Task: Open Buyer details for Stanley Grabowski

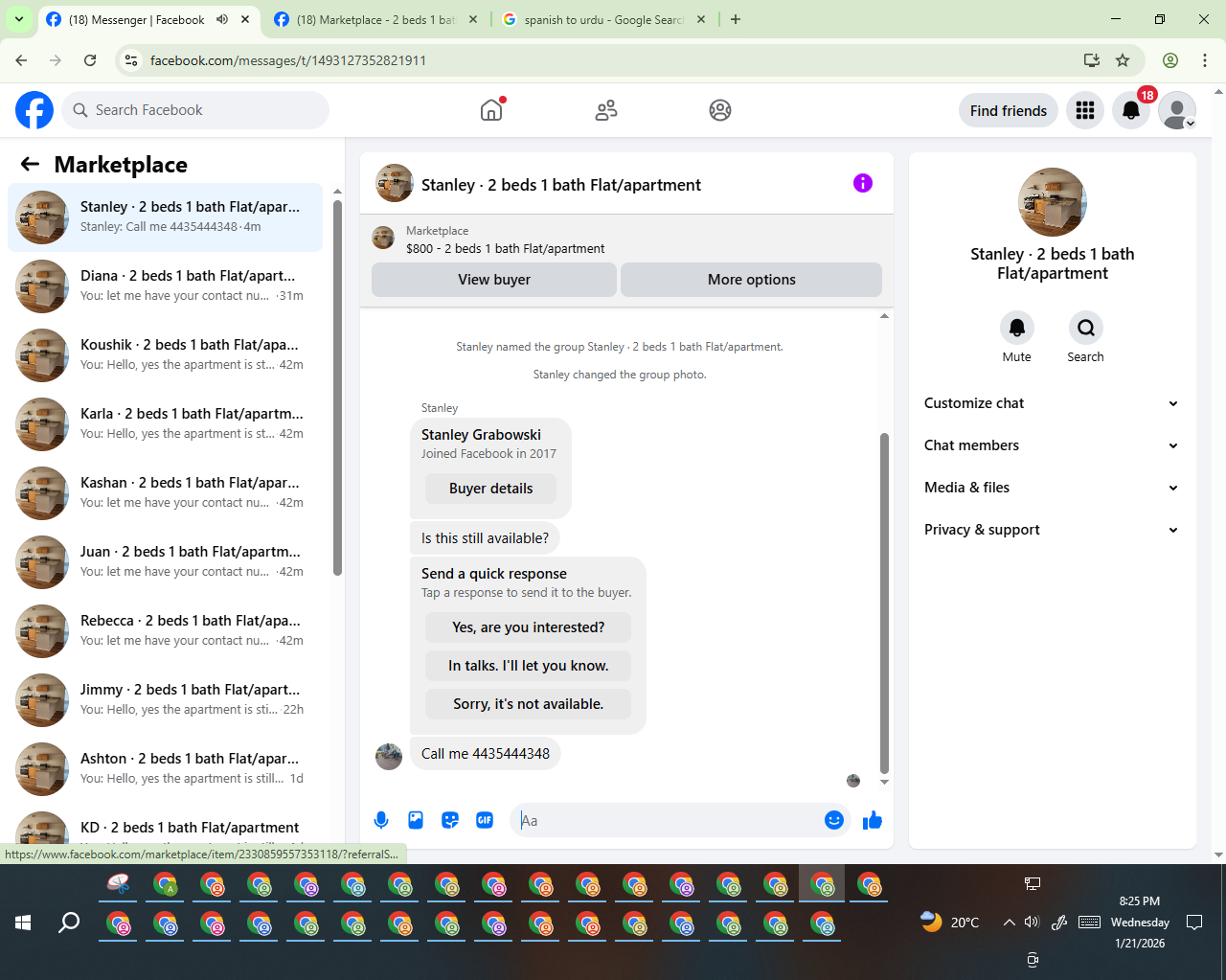Action: coord(491,489)
